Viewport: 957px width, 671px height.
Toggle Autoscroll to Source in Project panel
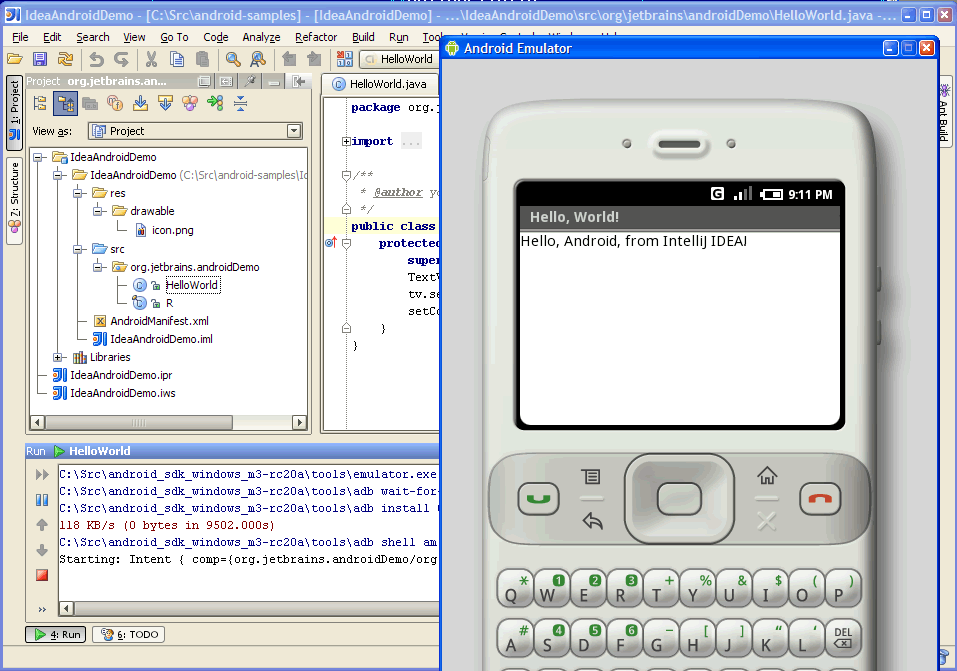[x=140, y=103]
